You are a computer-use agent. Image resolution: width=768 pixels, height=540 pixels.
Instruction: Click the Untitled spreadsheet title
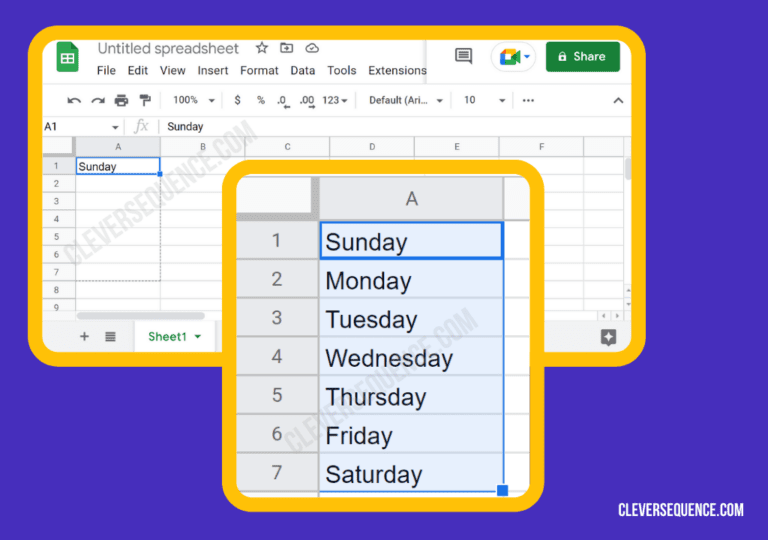(168, 49)
